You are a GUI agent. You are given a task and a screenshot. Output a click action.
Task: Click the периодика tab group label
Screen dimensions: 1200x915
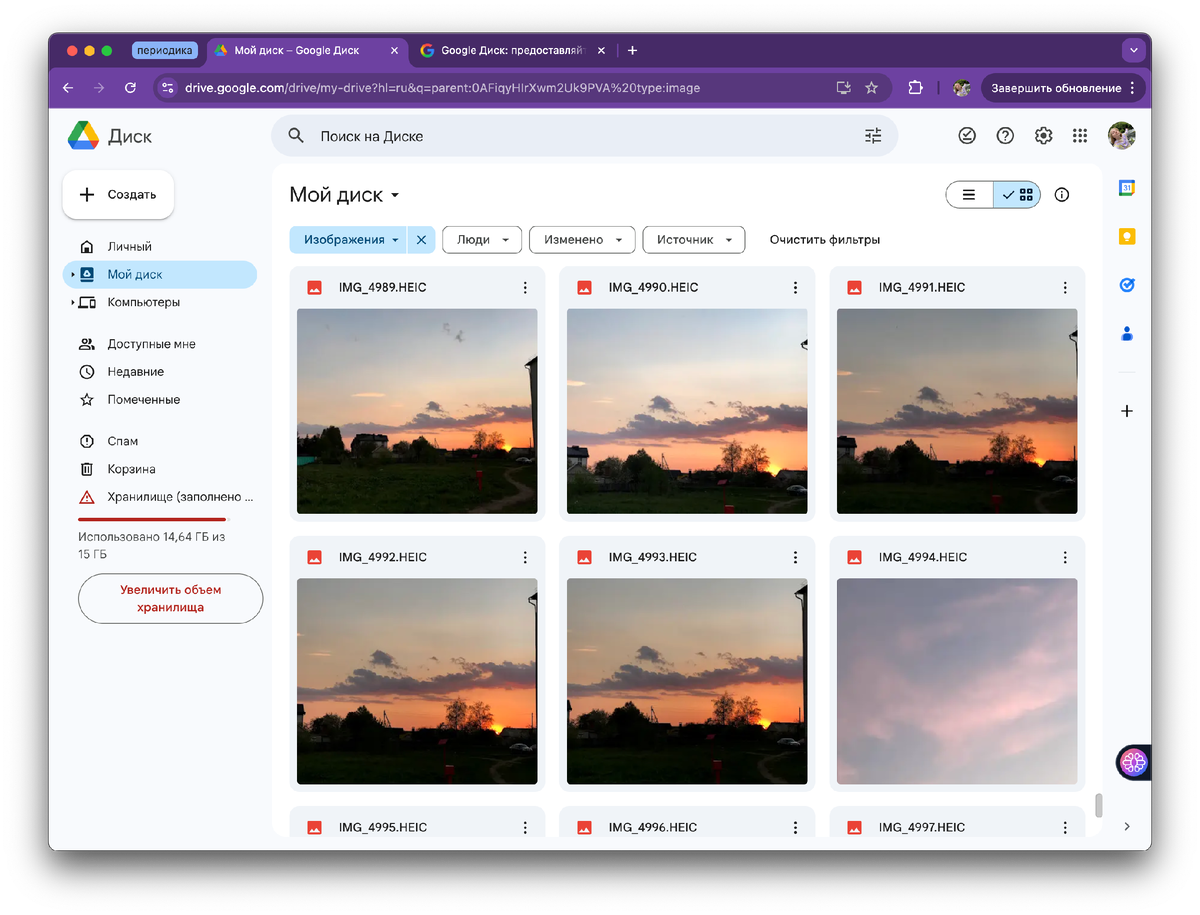[165, 50]
